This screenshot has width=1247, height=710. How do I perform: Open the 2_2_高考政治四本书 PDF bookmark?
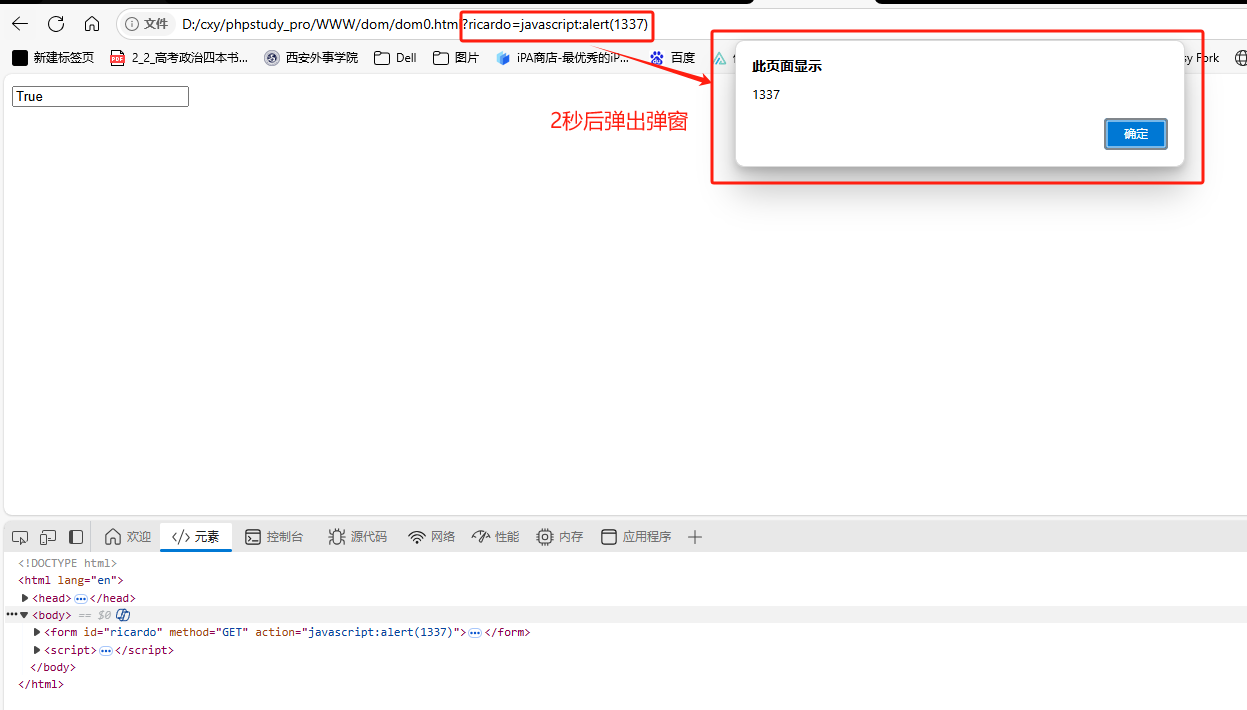click(x=179, y=58)
